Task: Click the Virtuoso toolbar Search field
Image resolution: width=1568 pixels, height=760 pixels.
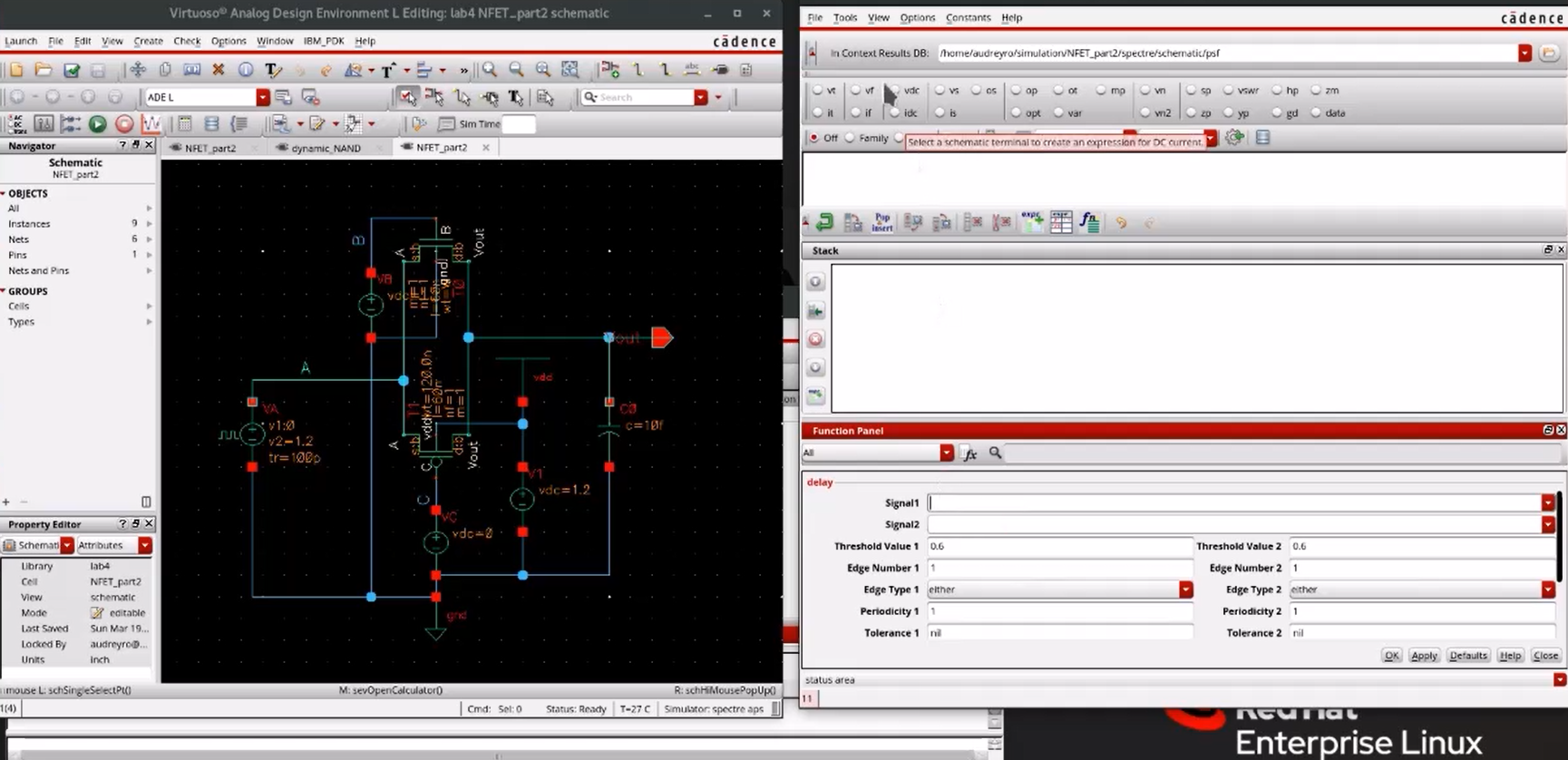Action: tap(645, 97)
